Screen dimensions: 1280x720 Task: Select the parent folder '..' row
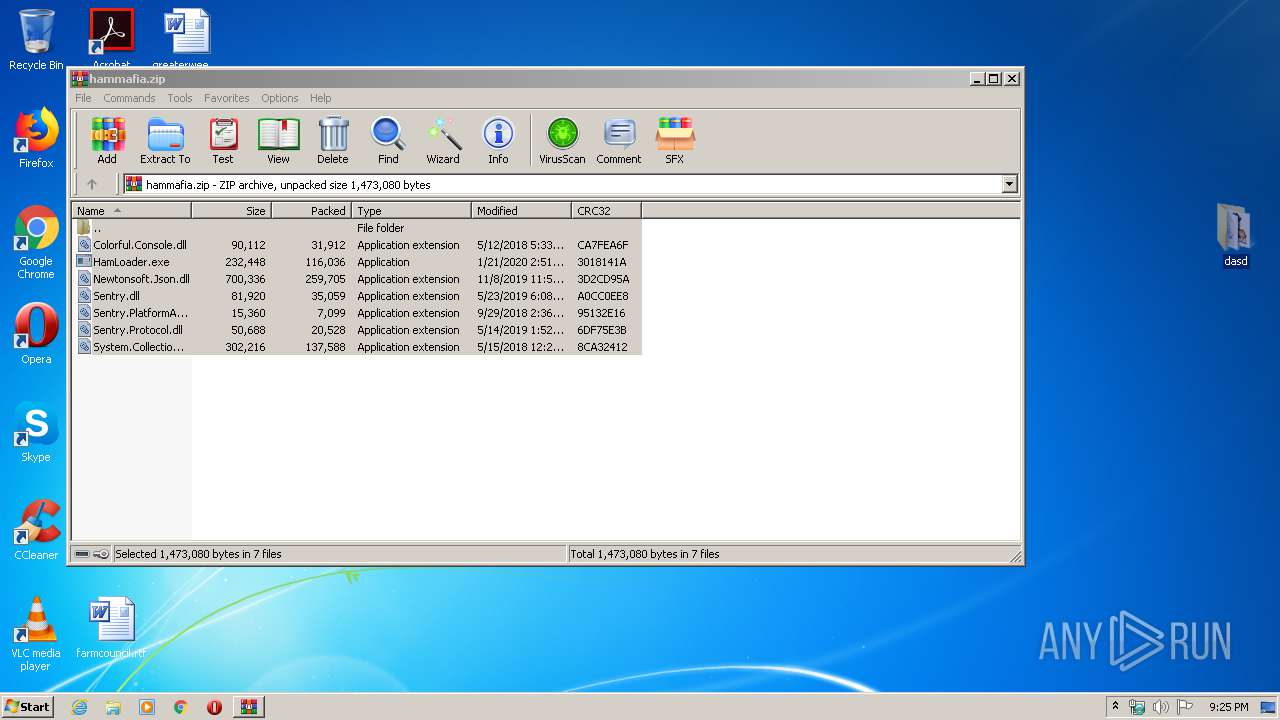tap(357, 228)
